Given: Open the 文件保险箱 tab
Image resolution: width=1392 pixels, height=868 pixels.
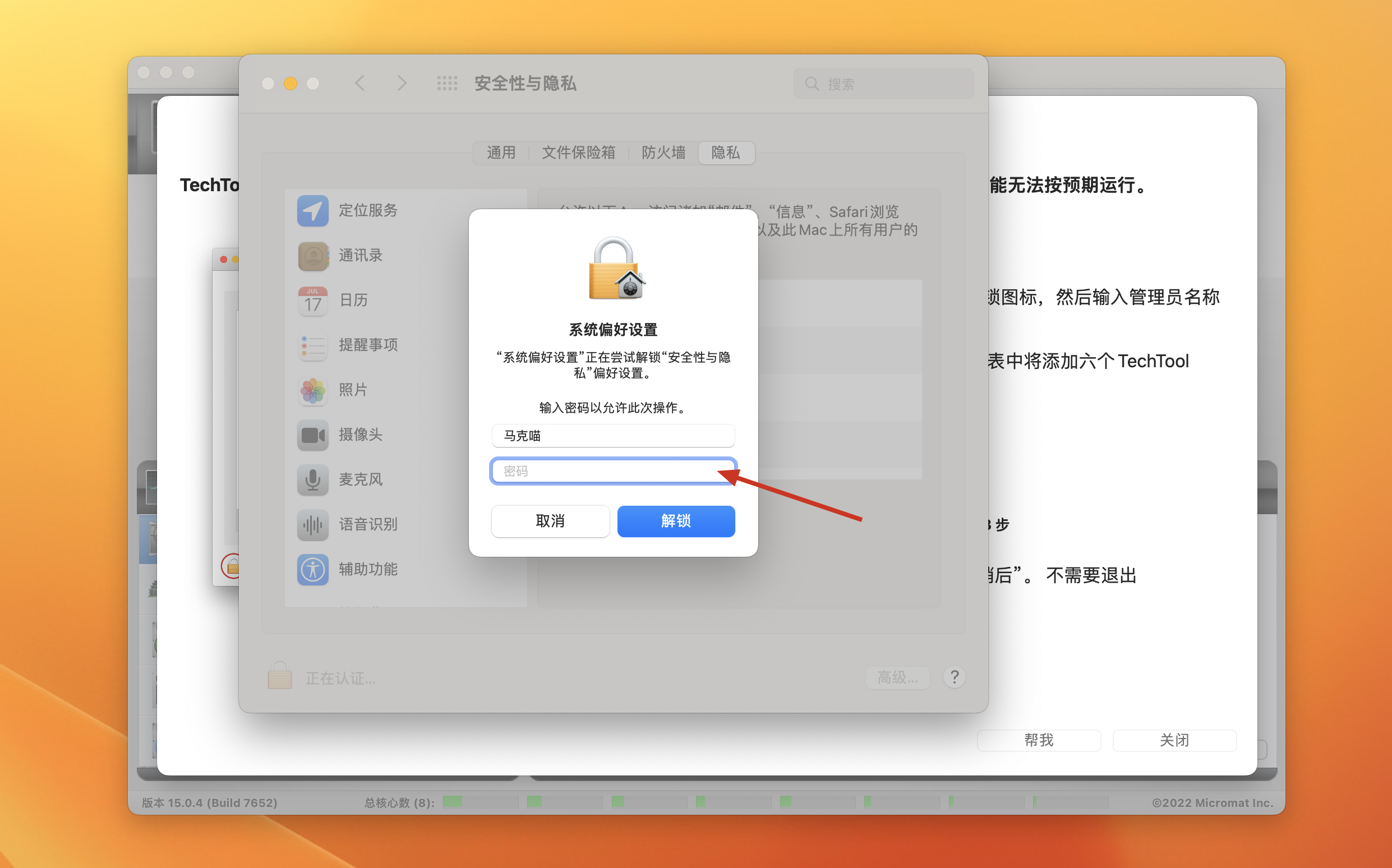Looking at the screenshot, I should (x=578, y=153).
